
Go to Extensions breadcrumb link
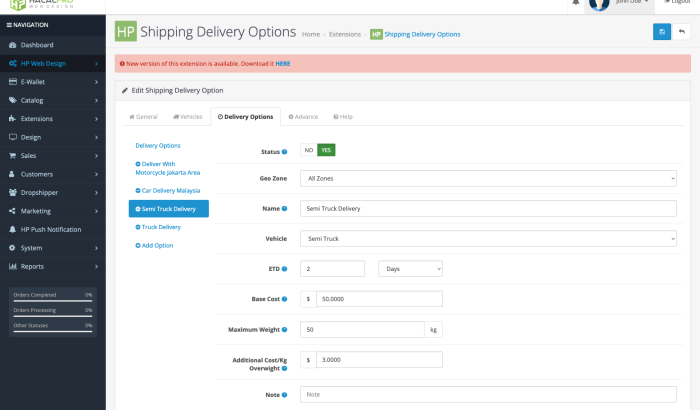[x=345, y=34]
